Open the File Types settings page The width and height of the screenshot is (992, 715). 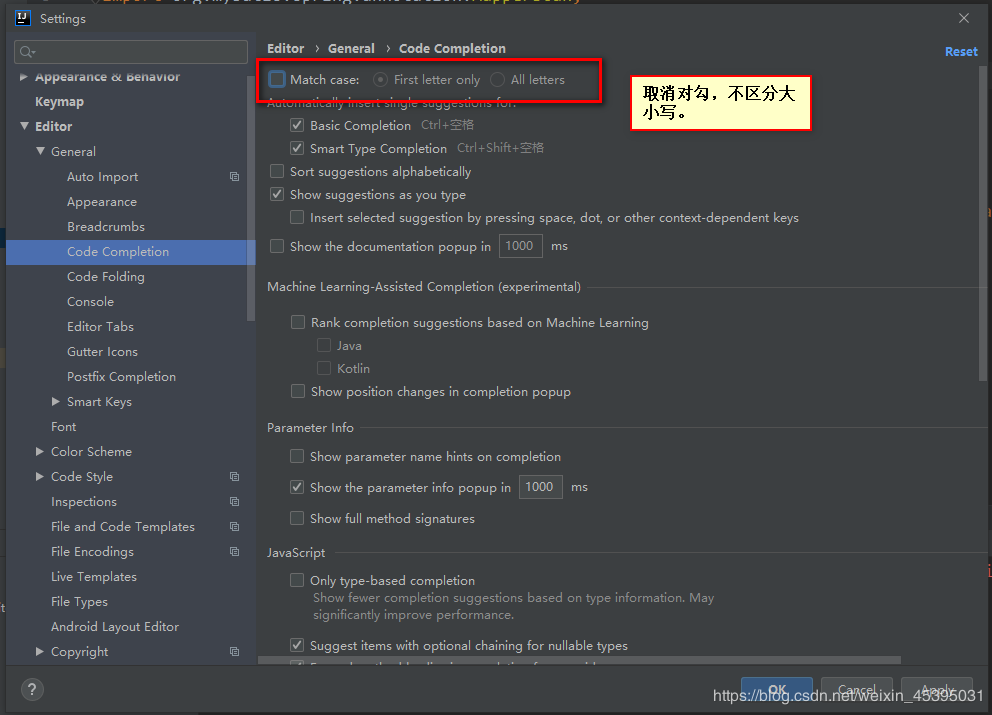[79, 602]
